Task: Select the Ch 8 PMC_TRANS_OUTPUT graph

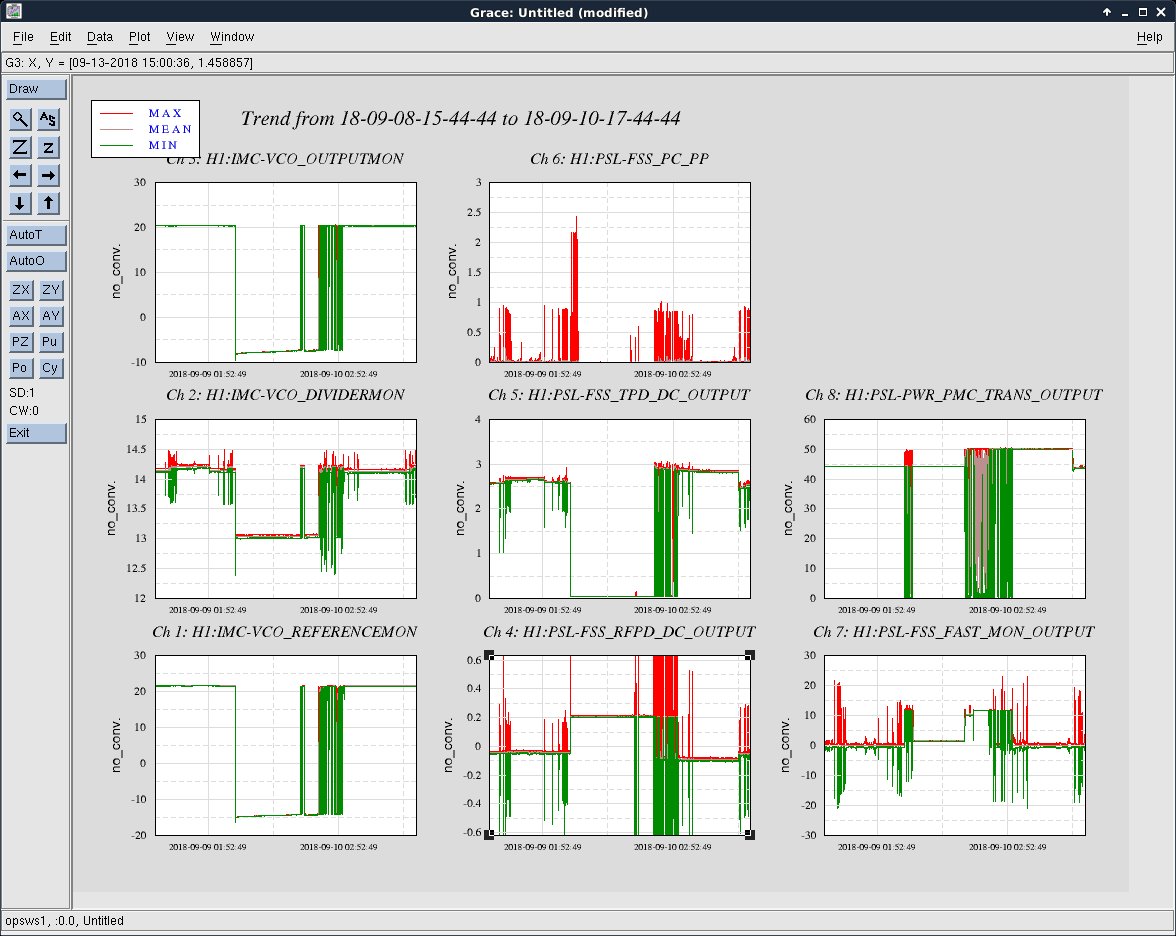Action: click(954, 508)
